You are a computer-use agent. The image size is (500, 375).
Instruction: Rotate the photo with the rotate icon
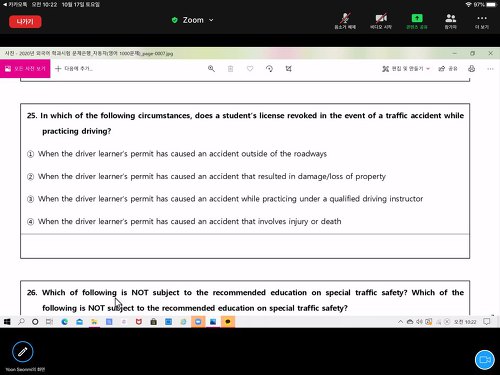pyautogui.click(x=269, y=69)
